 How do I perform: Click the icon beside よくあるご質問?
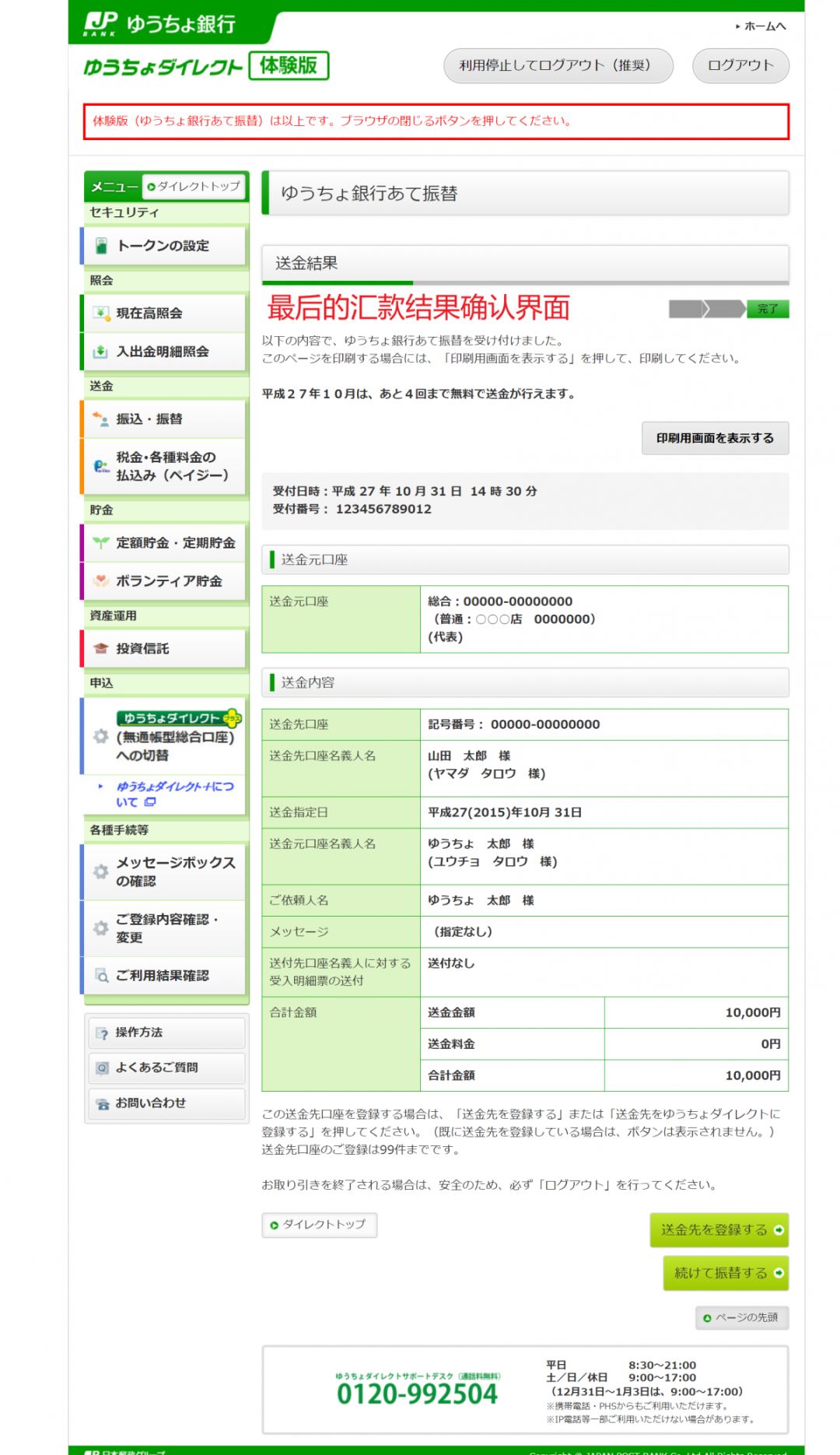[x=103, y=1068]
